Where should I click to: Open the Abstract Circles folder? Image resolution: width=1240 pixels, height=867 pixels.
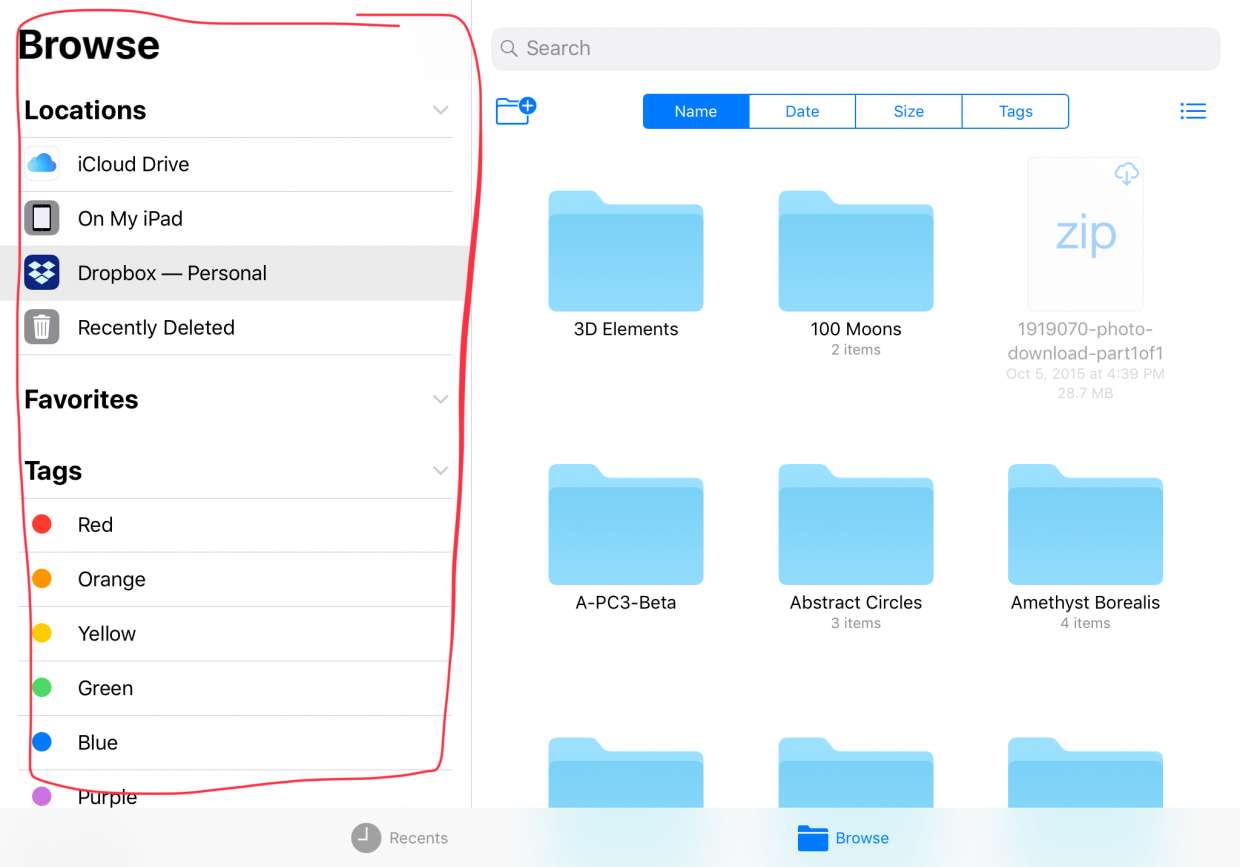[x=855, y=526]
